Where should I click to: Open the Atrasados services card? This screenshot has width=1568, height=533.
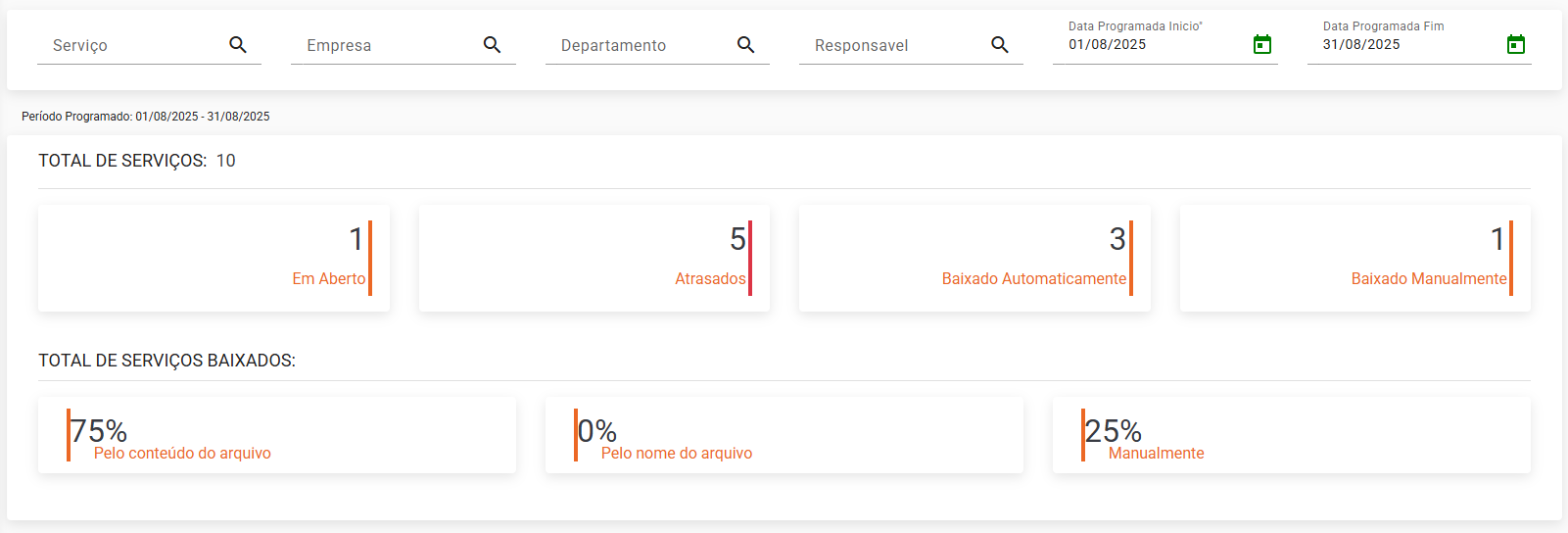click(x=594, y=259)
